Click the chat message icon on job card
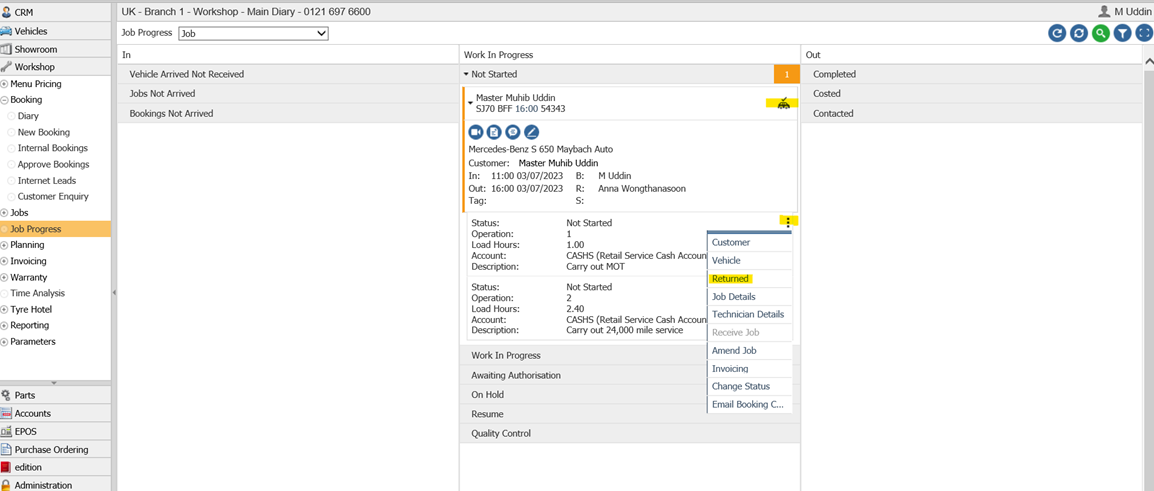This screenshot has width=1154, height=491. [x=513, y=132]
